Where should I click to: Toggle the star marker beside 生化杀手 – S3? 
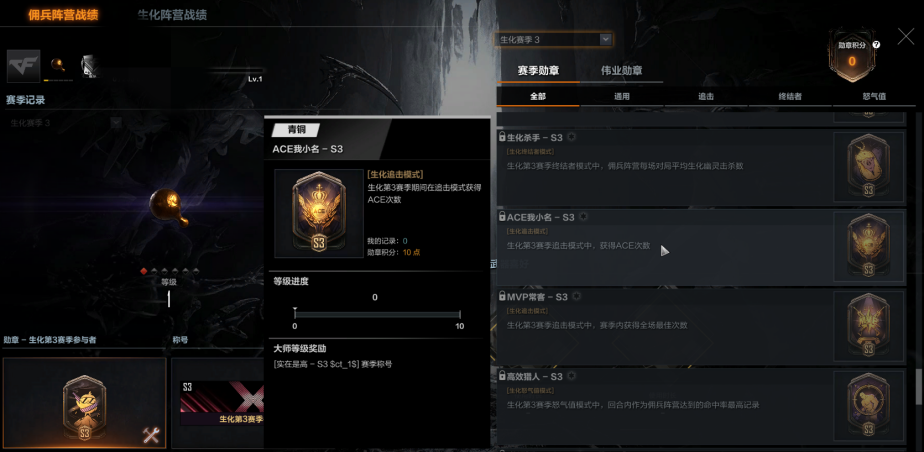click(x=572, y=137)
